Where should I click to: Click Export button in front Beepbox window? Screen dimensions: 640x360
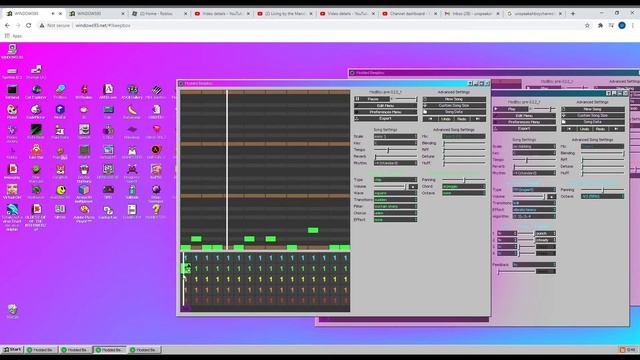tap(386, 118)
